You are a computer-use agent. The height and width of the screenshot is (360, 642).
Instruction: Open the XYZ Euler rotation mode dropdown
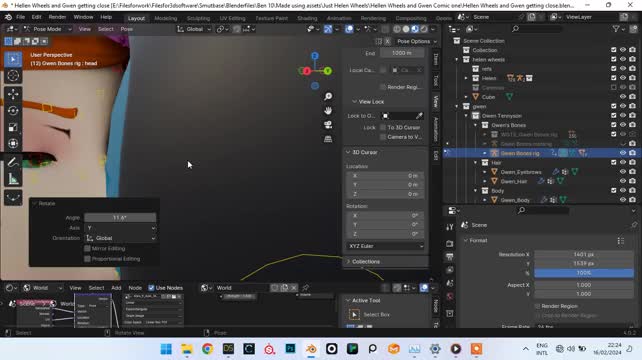pyautogui.click(x=385, y=246)
